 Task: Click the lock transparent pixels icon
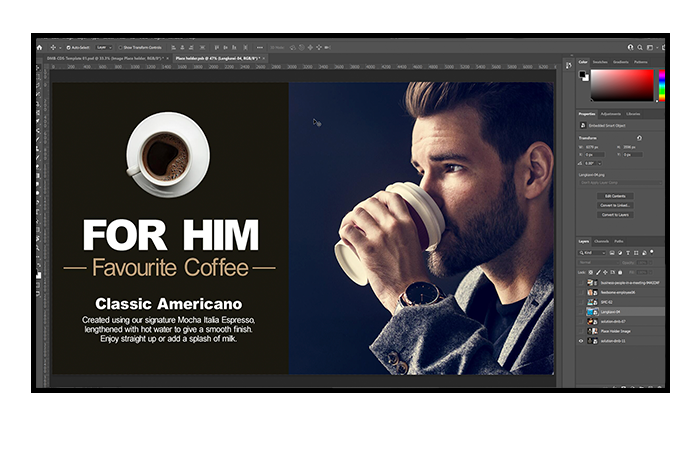coord(591,272)
